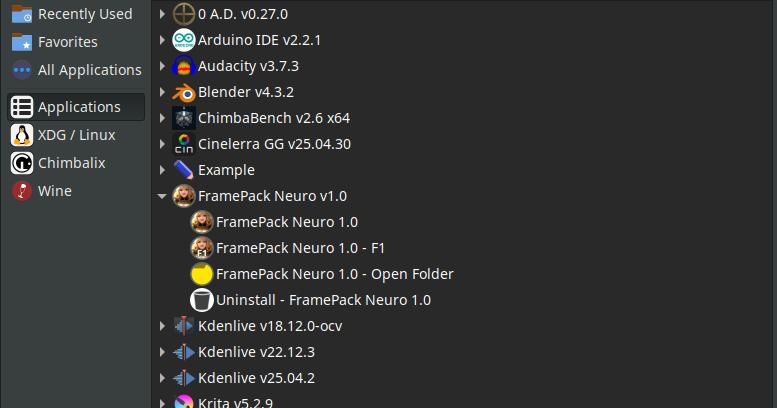Select the Kdenlive v22.12.3 label
Image resolution: width=777 pixels, height=408 pixels.
tap(256, 352)
